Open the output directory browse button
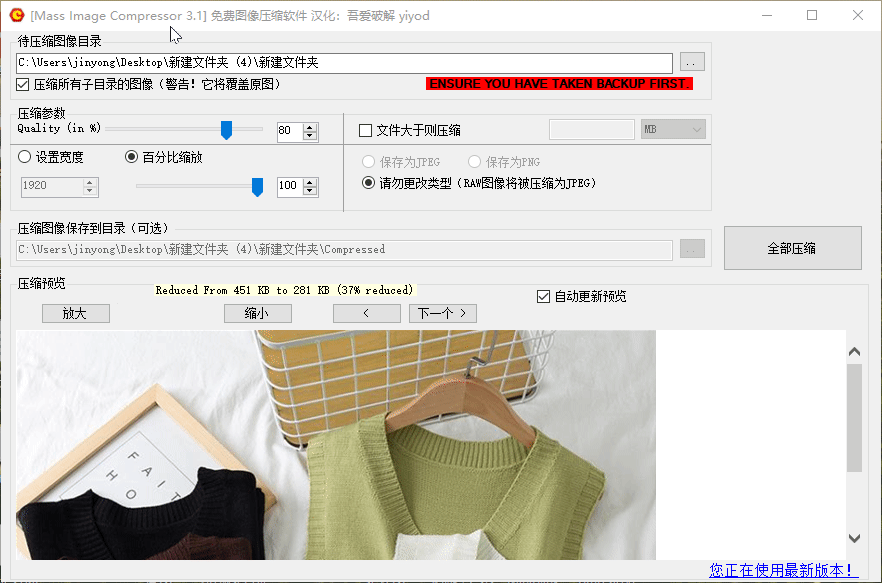This screenshot has height=583, width=882. coord(691,248)
